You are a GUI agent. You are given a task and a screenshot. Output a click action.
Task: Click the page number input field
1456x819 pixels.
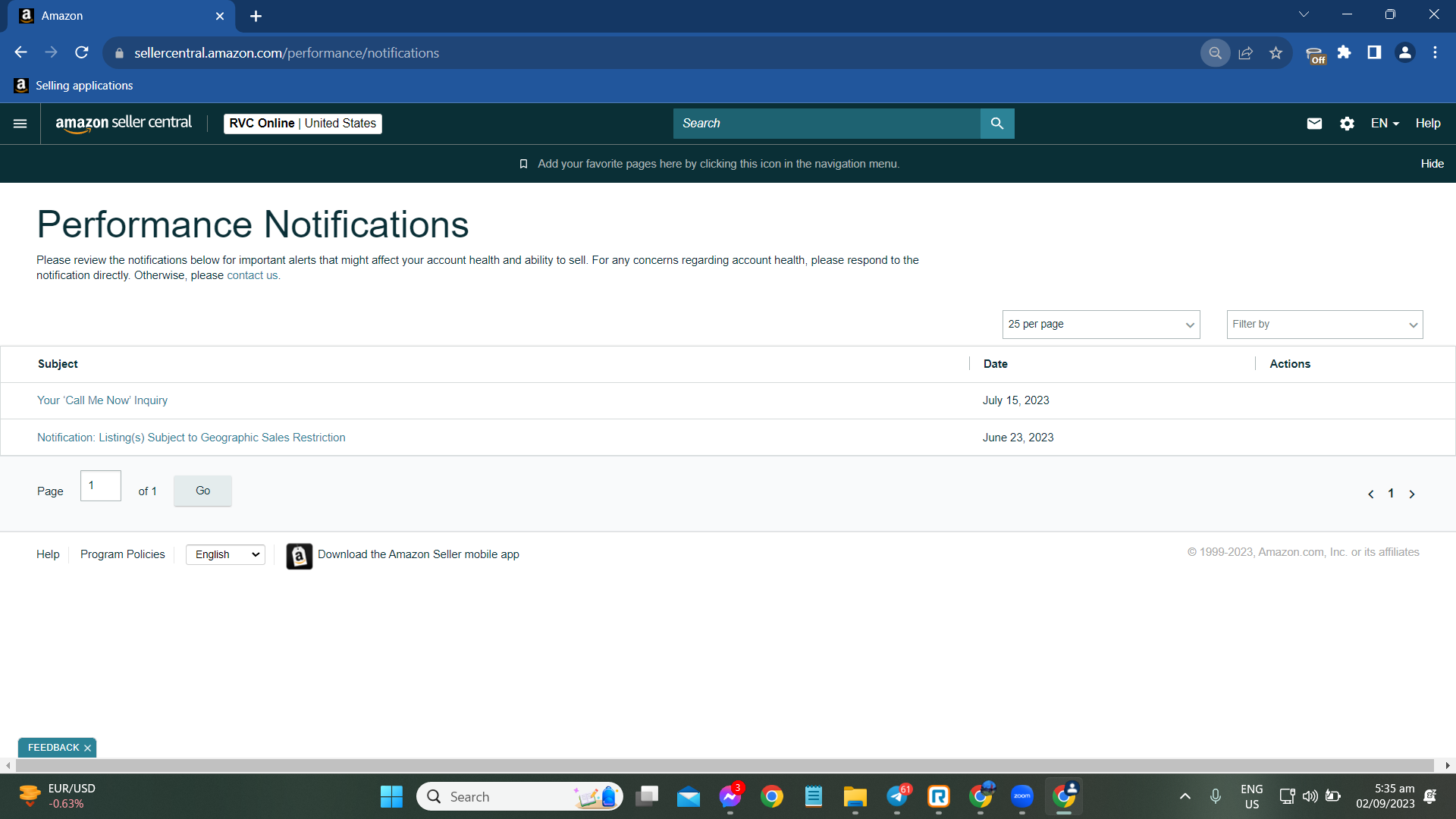(x=101, y=485)
